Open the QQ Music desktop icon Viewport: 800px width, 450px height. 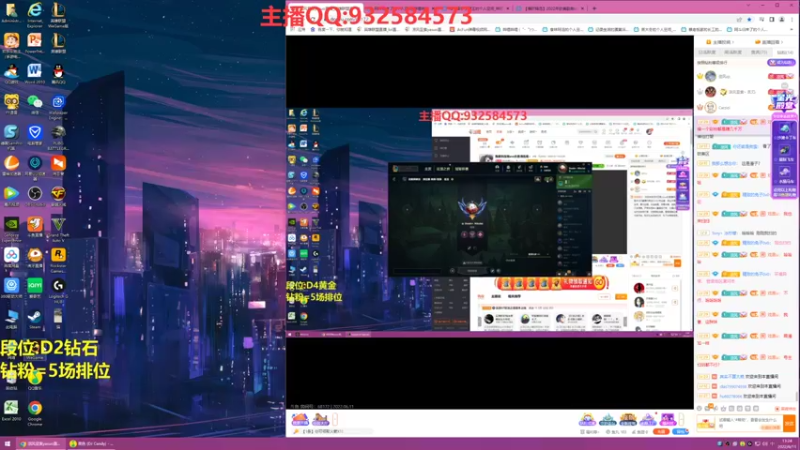tap(35, 381)
